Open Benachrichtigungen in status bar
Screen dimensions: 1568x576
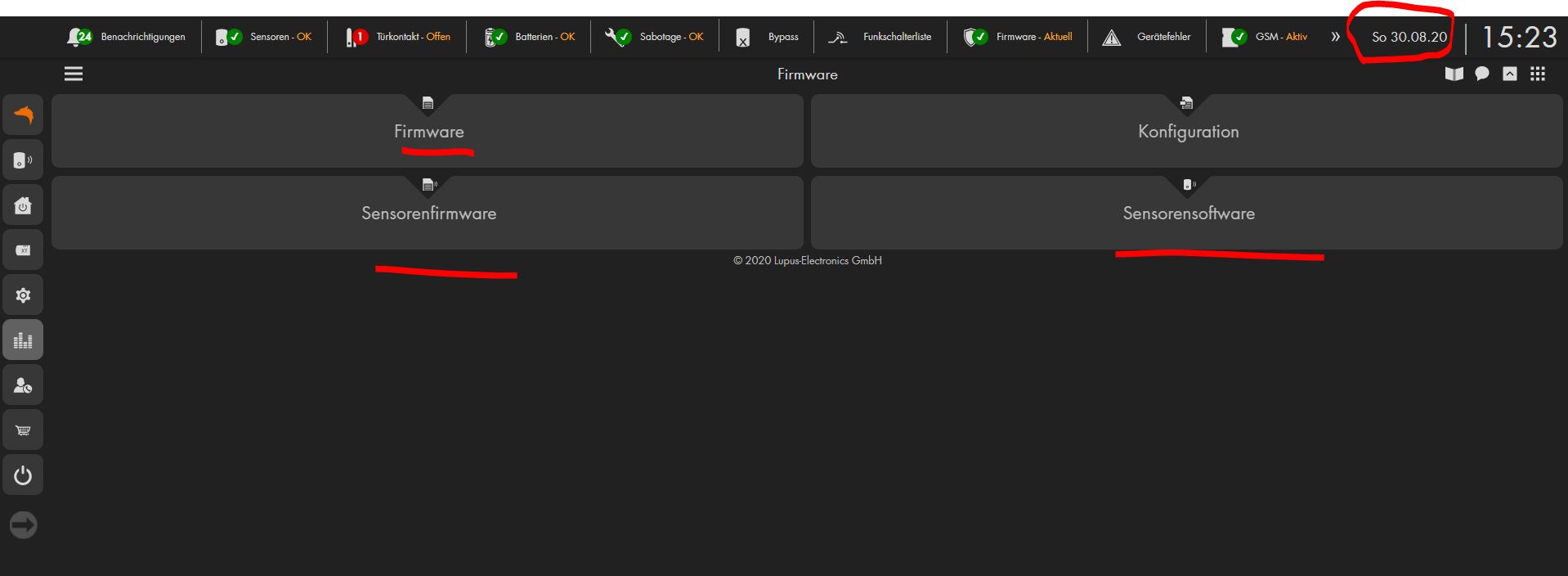[127, 37]
